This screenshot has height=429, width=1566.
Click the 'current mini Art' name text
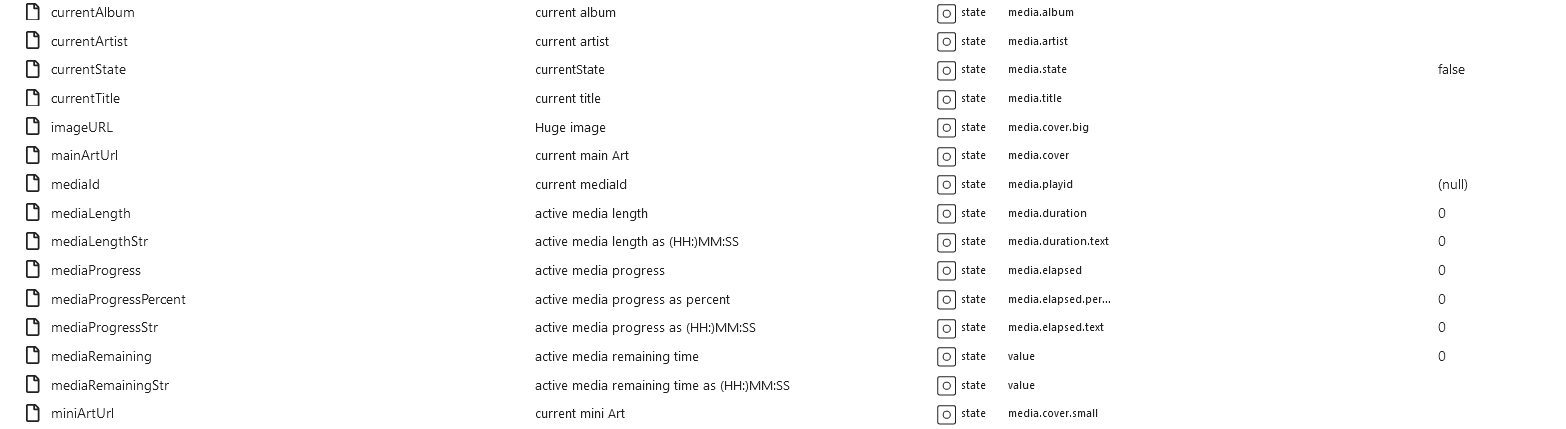click(x=580, y=414)
